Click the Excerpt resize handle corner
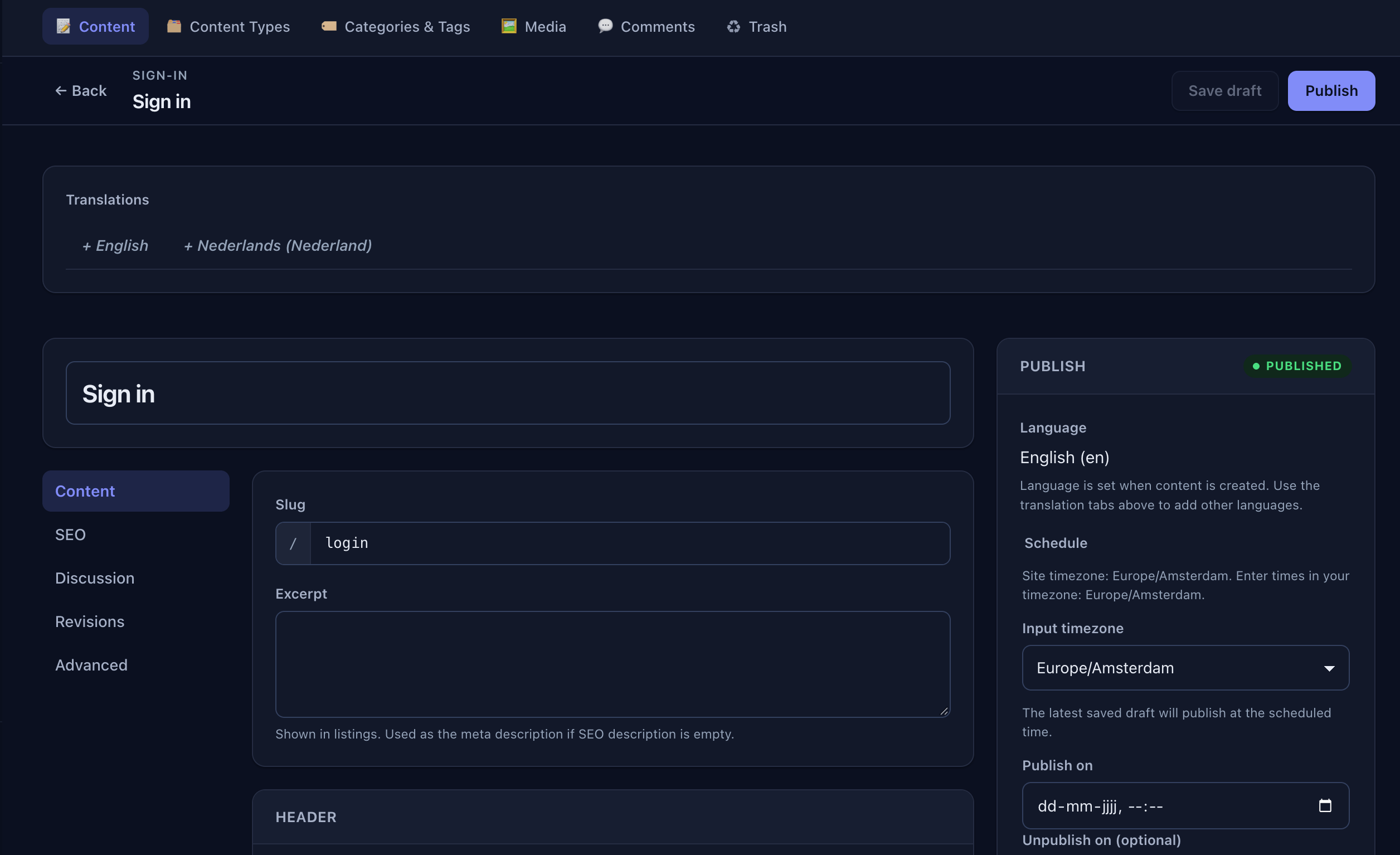Screen dimensions: 1400x855 [944, 711]
